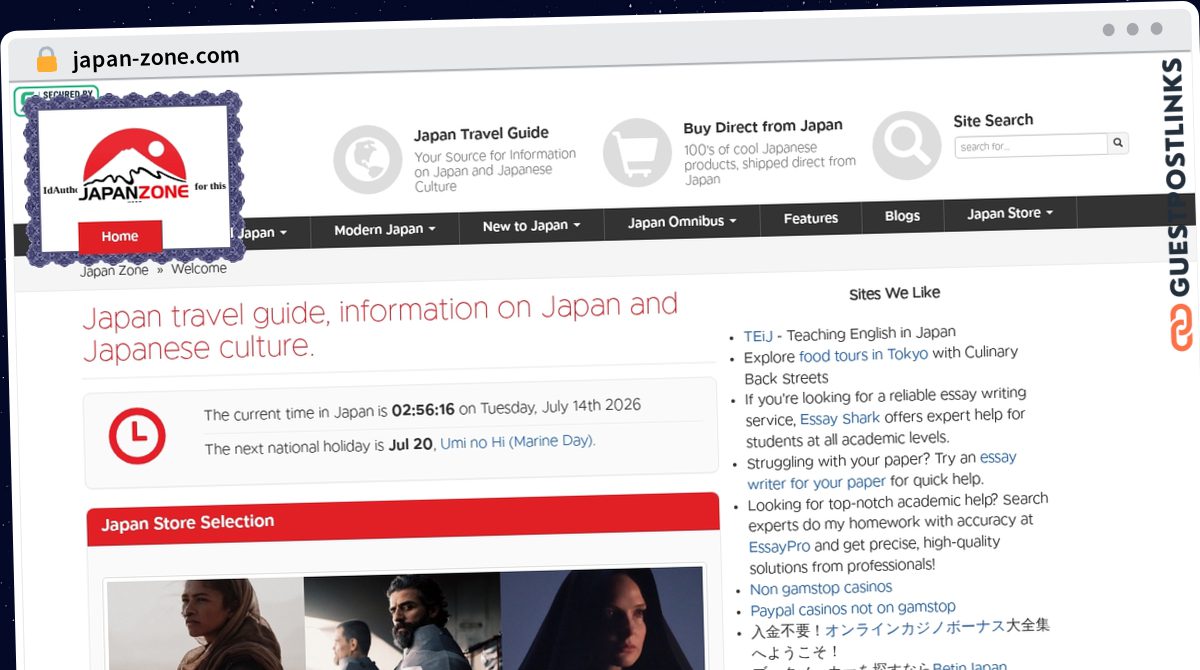Click the orange padlock icon in address bar
The image size is (1200, 670).
pos(46,60)
